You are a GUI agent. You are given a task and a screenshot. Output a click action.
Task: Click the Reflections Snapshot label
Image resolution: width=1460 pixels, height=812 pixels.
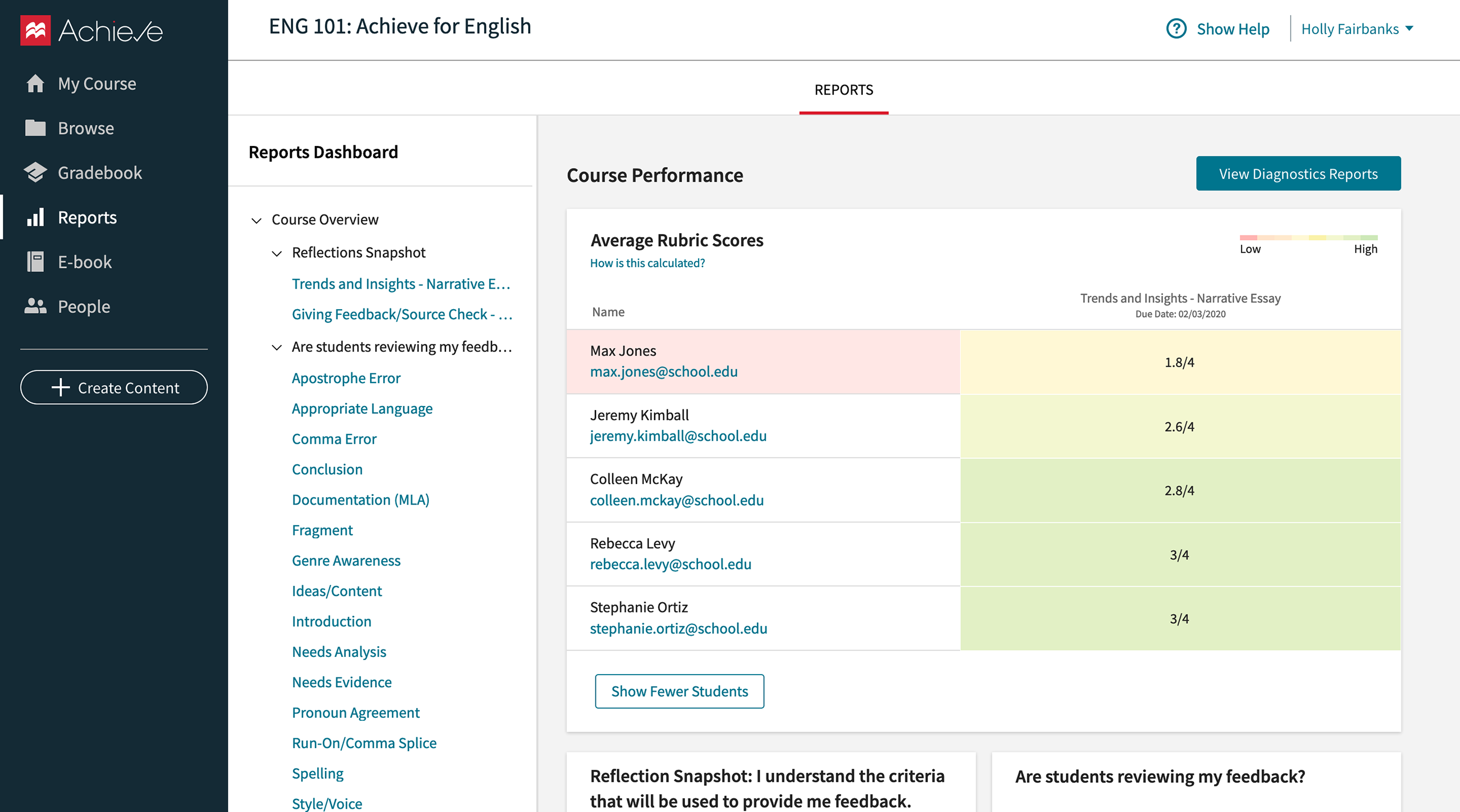pyautogui.click(x=359, y=253)
